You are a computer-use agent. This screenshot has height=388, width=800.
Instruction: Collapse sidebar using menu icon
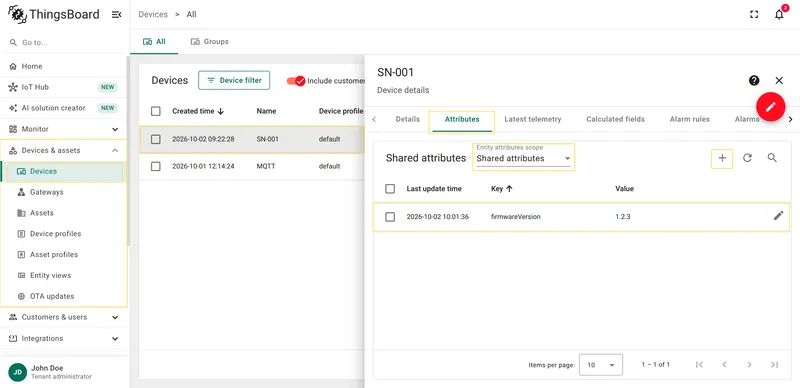116,15
